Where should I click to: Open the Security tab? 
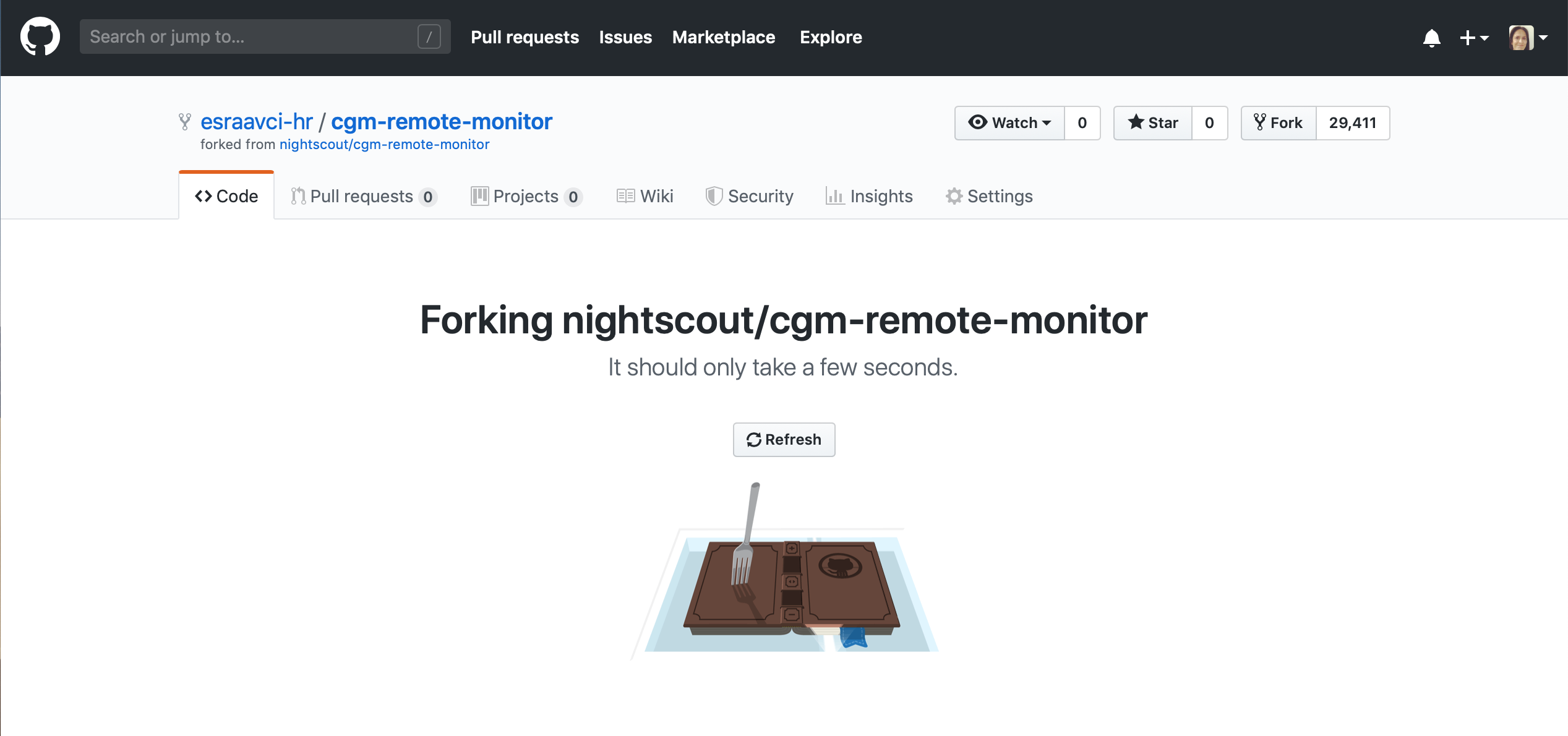coord(749,196)
